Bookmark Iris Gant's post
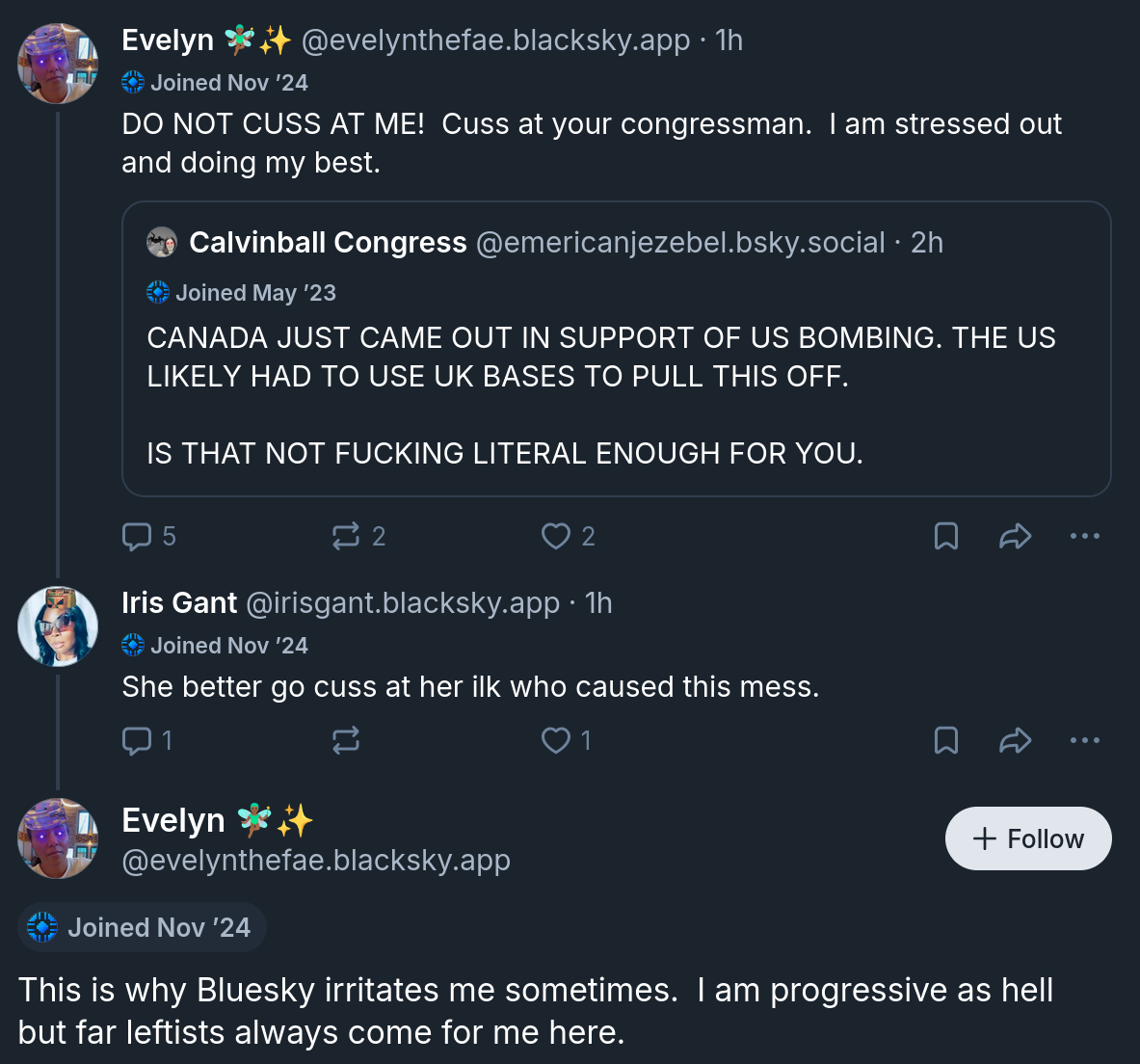This screenshot has height=1064, width=1140. 946,740
